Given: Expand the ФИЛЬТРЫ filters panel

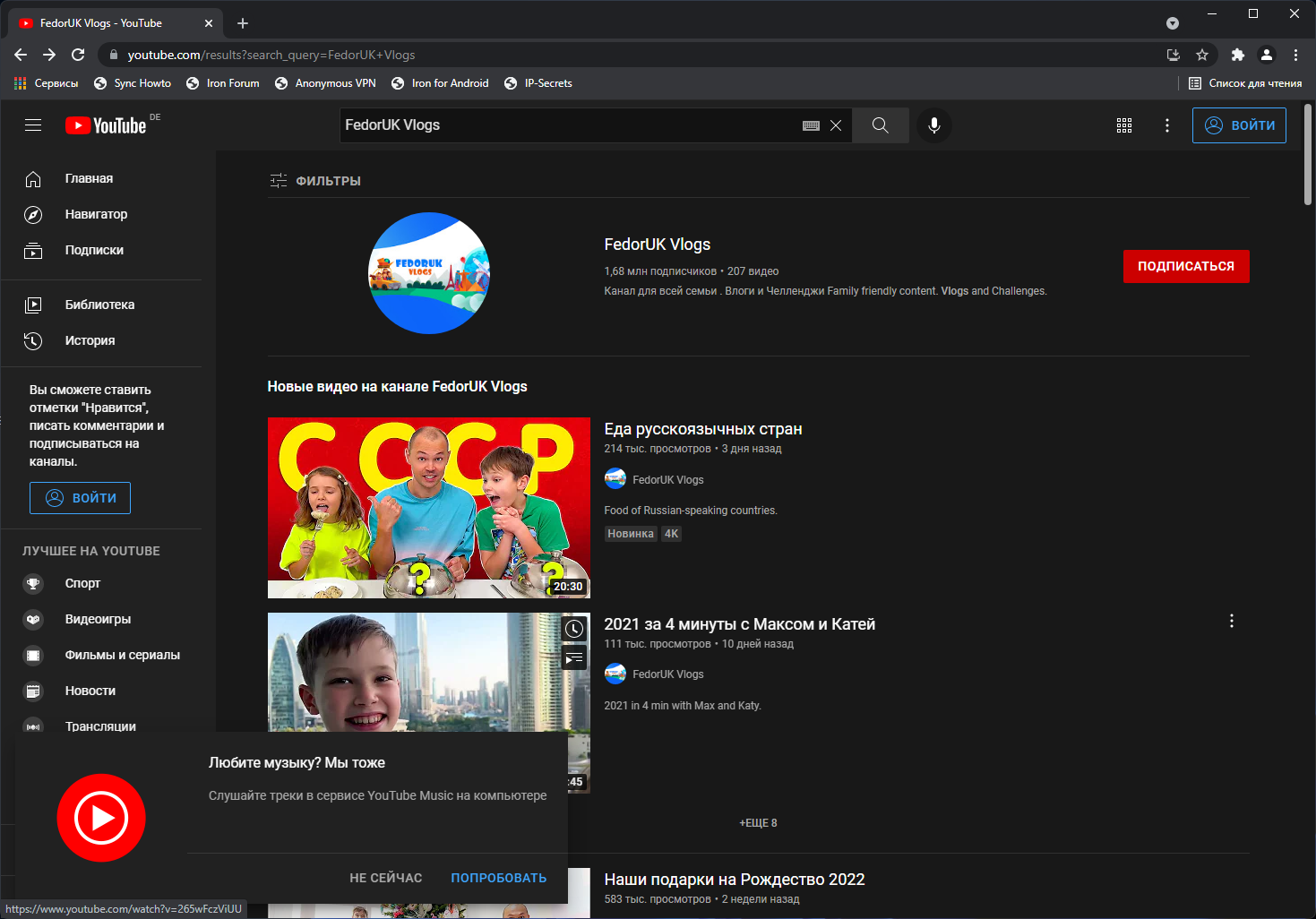Looking at the screenshot, I should (315, 181).
